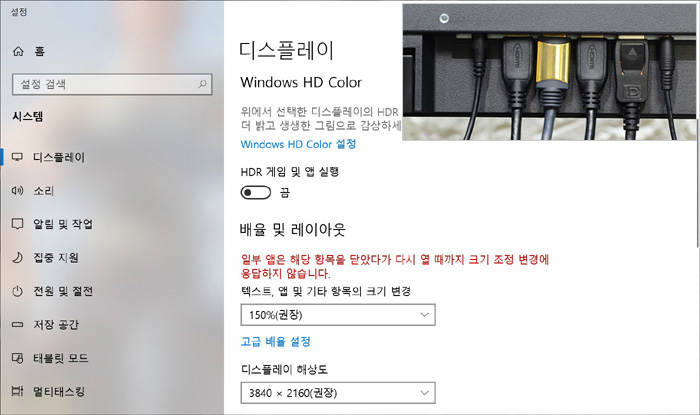
Task: Click the Home (홈) house icon
Action: pyautogui.click(x=18, y=51)
